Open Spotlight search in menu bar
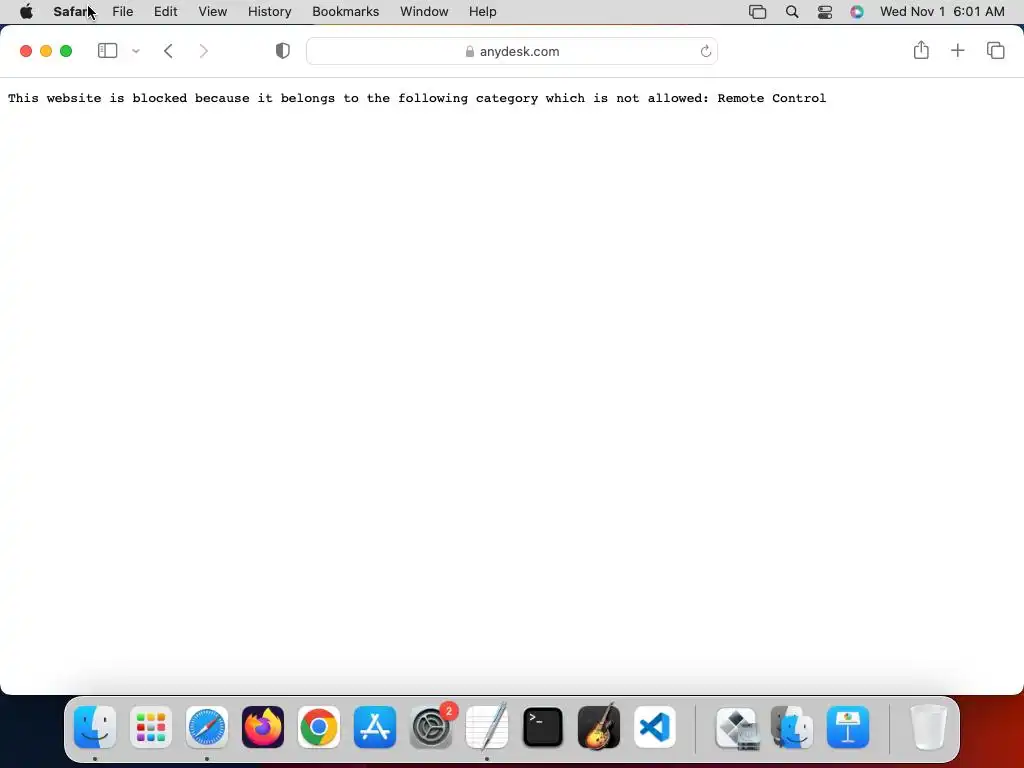 [792, 12]
